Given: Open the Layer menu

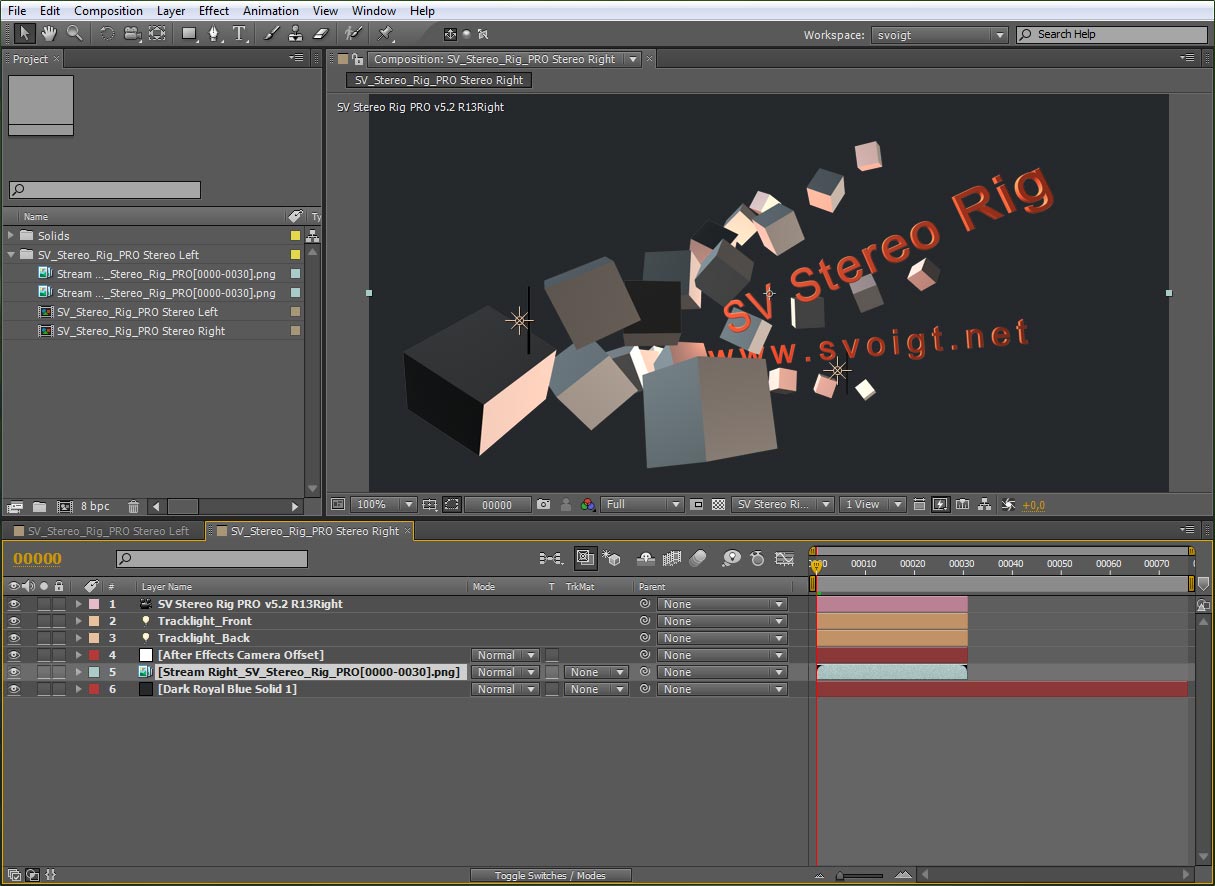Looking at the screenshot, I should (171, 11).
